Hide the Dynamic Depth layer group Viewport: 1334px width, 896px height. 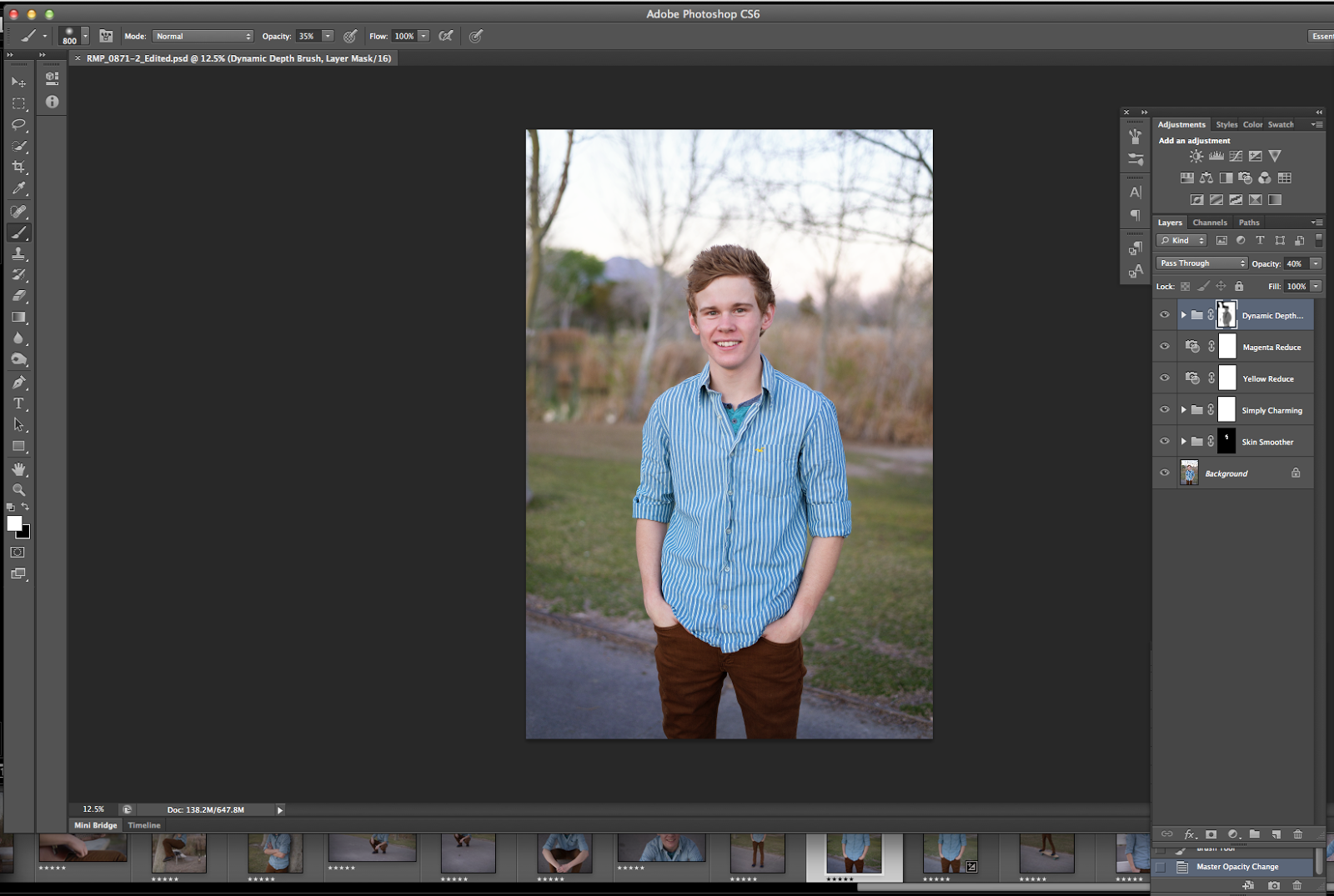point(1165,315)
